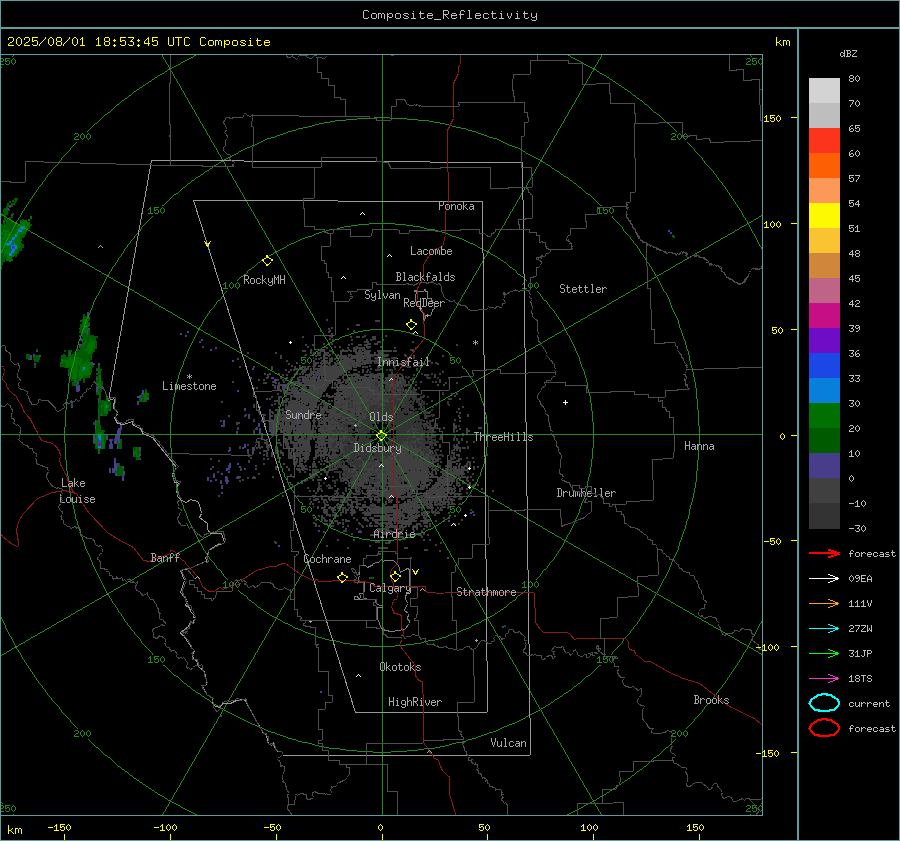
Task: Click the Vulcan city label
Action: pos(509,743)
